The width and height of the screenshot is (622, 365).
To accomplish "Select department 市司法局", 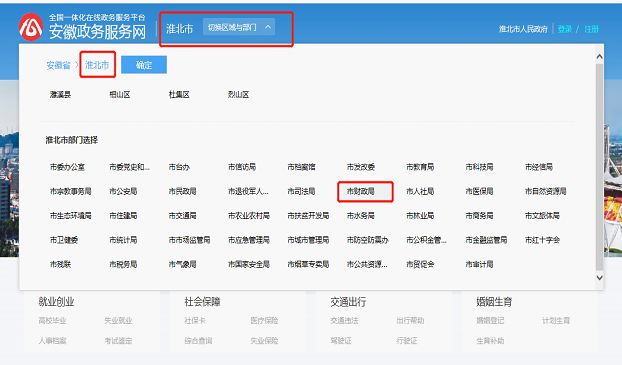I will [x=301, y=191].
